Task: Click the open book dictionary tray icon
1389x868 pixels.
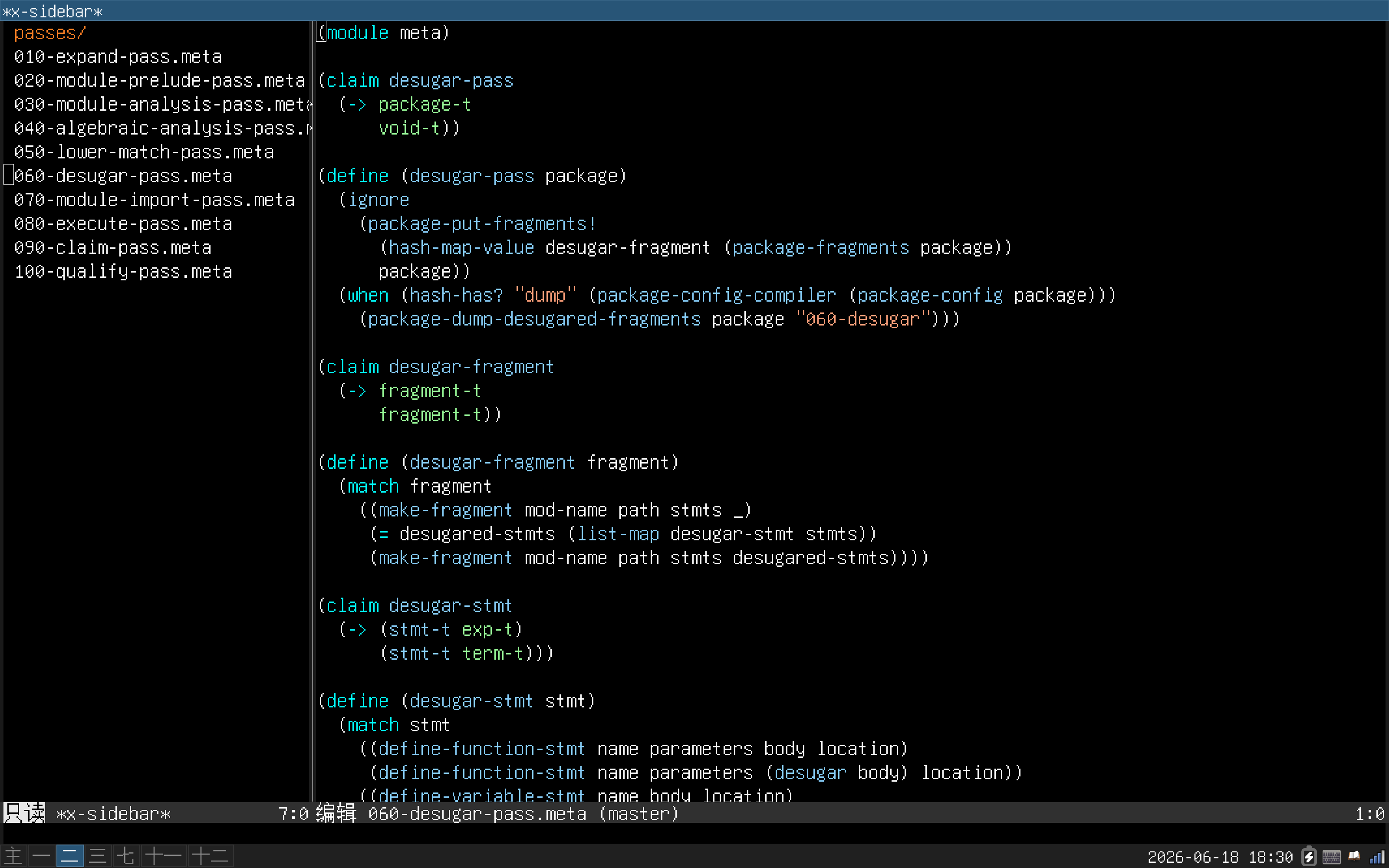Action: (1355, 857)
